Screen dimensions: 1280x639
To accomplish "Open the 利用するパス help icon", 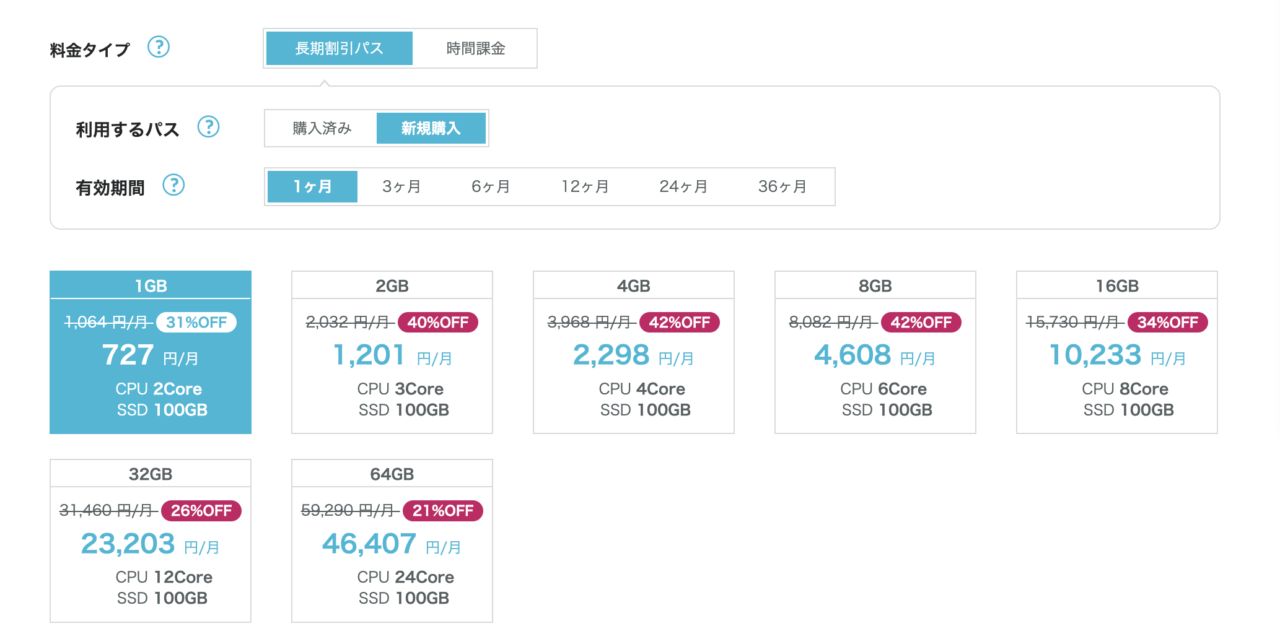I will pyautogui.click(x=208, y=128).
